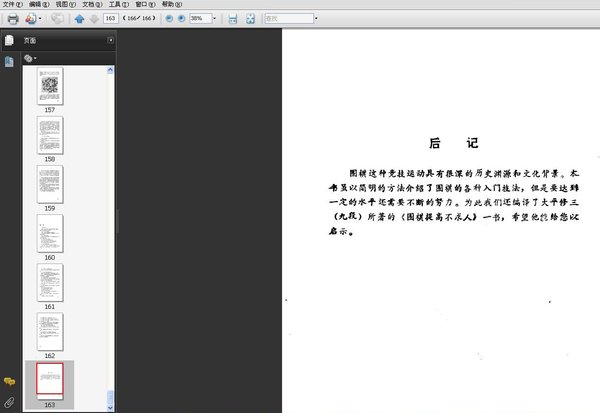Open the Comments panel sidebar icon
Image resolution: width=600 pixels, height=413 pixels.
(9, 381)
